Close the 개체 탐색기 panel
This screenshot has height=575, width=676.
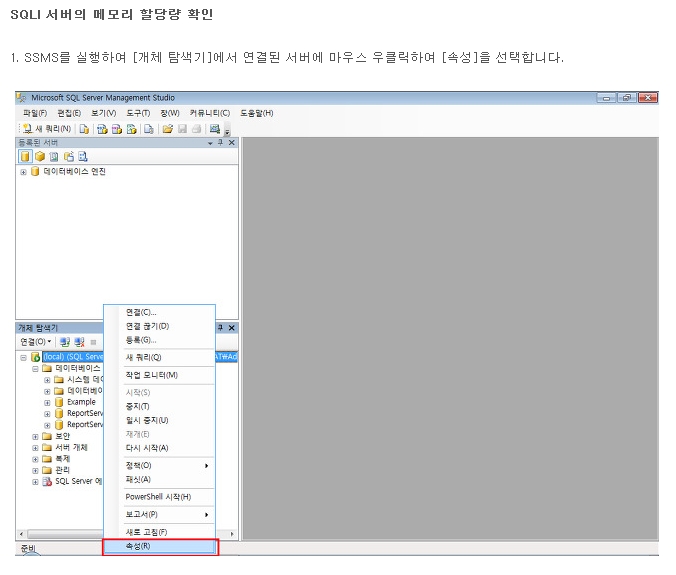[232, 328]
